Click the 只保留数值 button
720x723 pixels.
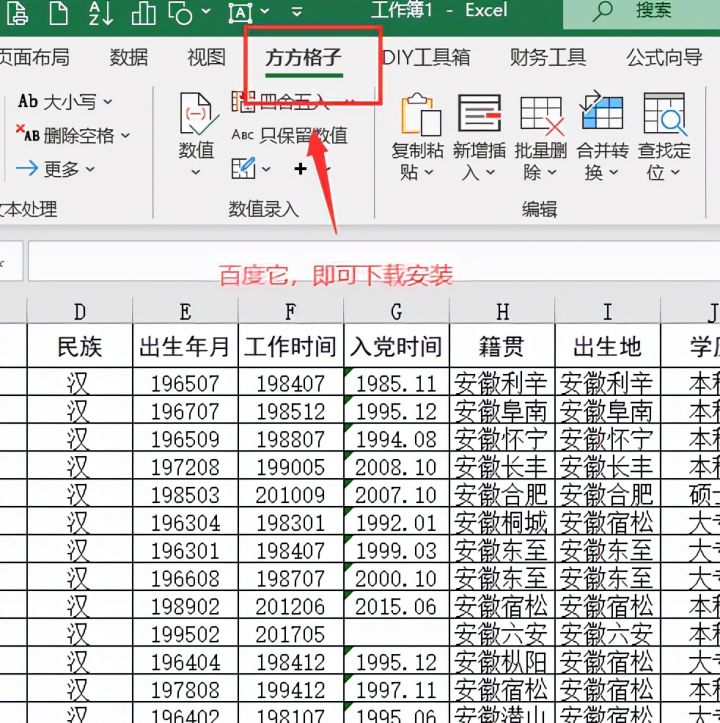[290, 135]
